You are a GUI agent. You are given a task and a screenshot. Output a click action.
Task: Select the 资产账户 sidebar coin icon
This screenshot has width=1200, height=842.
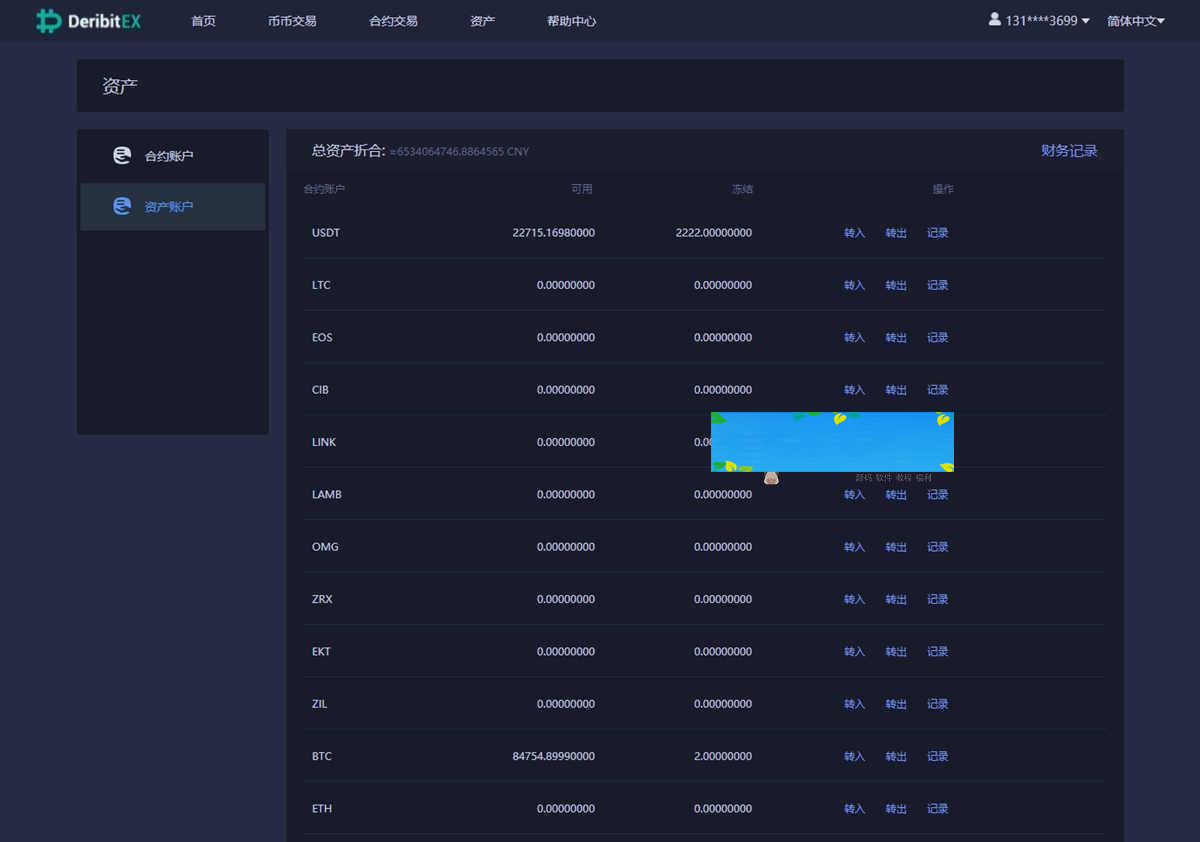pos(122,206)
